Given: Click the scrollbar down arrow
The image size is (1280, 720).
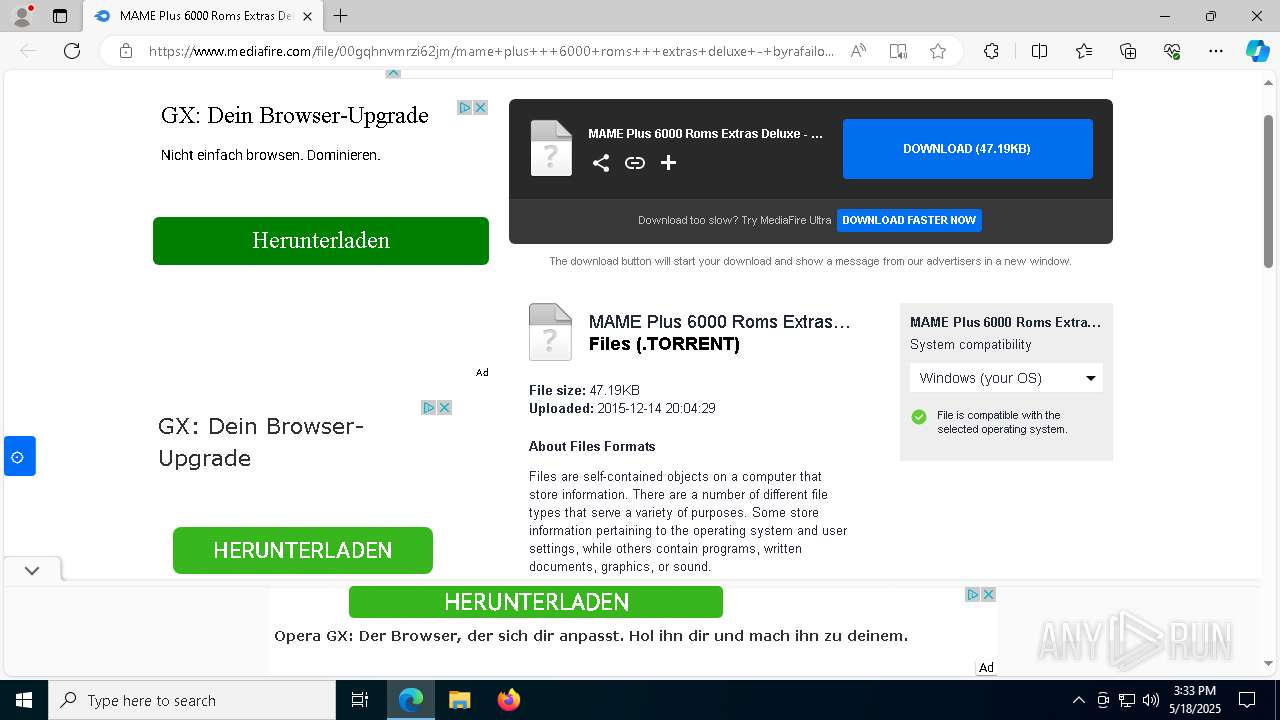Looking at the screenshot, I should point(1269,663).
